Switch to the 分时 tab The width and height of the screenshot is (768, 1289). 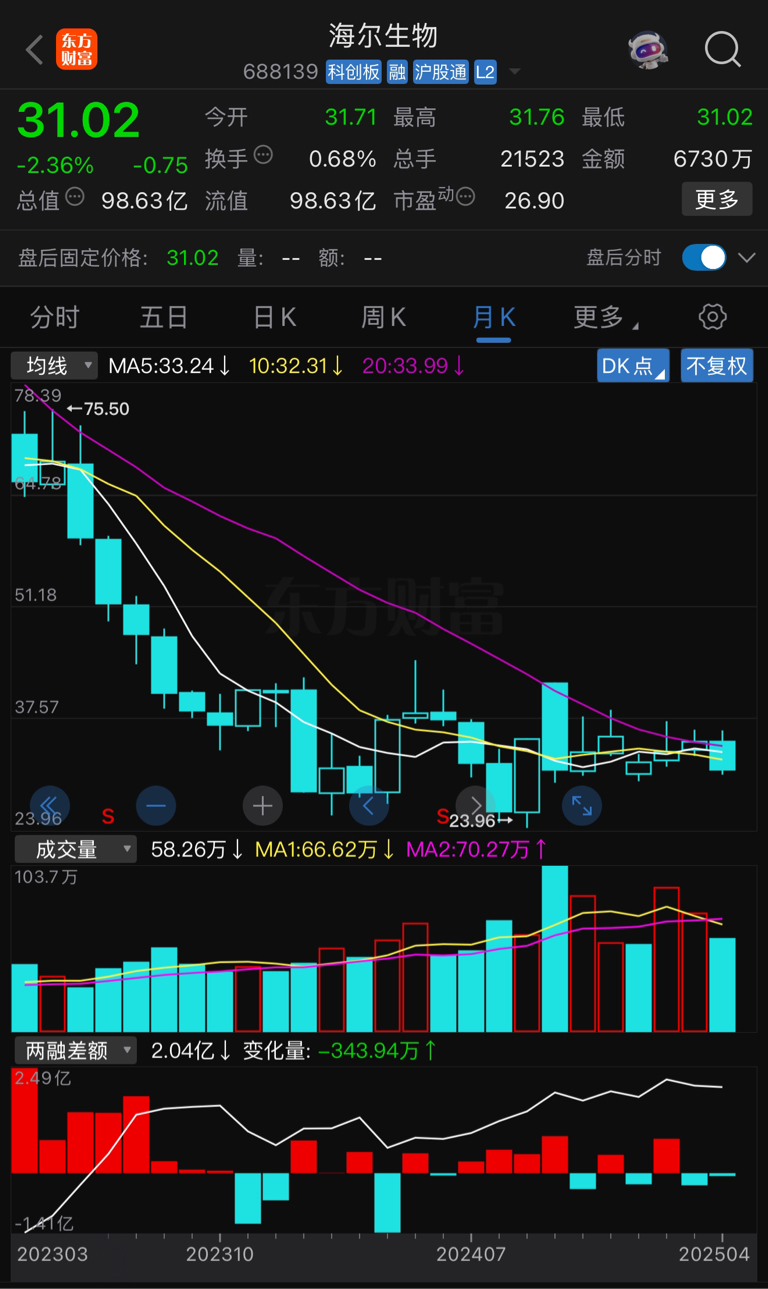[54, 318]
